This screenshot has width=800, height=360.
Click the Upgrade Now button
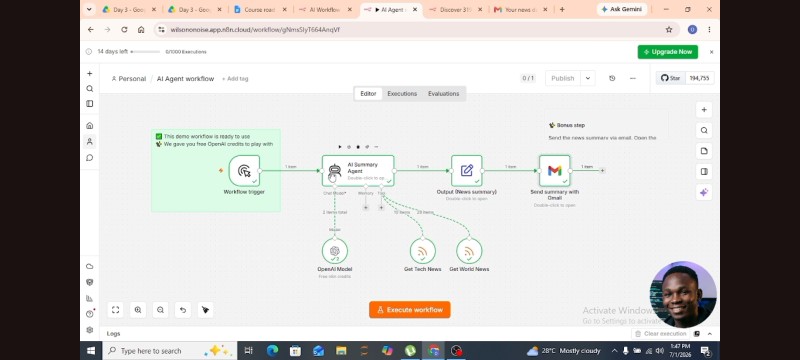(667, 52)
